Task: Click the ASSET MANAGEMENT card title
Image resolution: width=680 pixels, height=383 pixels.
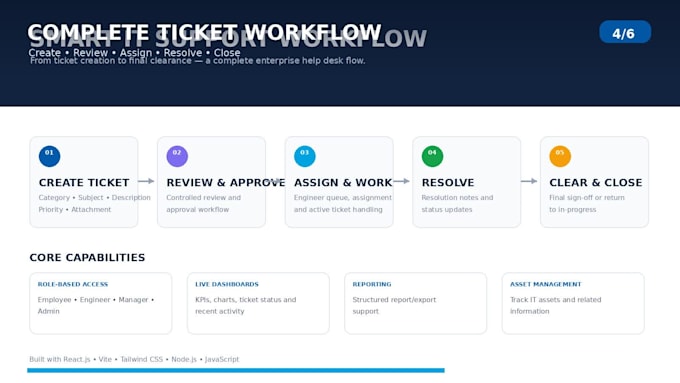Action: [546, 285]
